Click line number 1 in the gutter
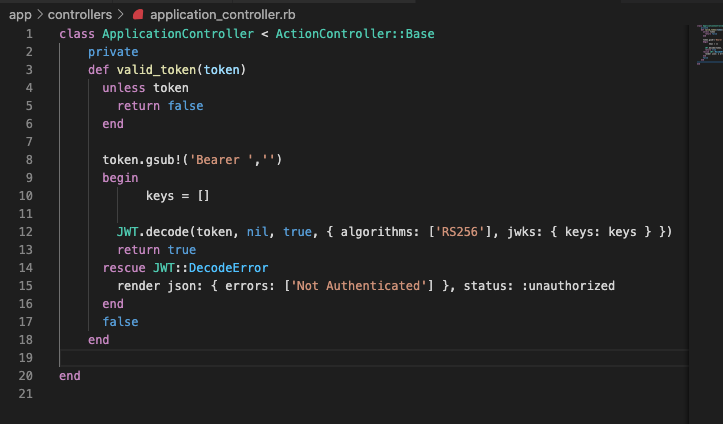 tap(29, 34)
